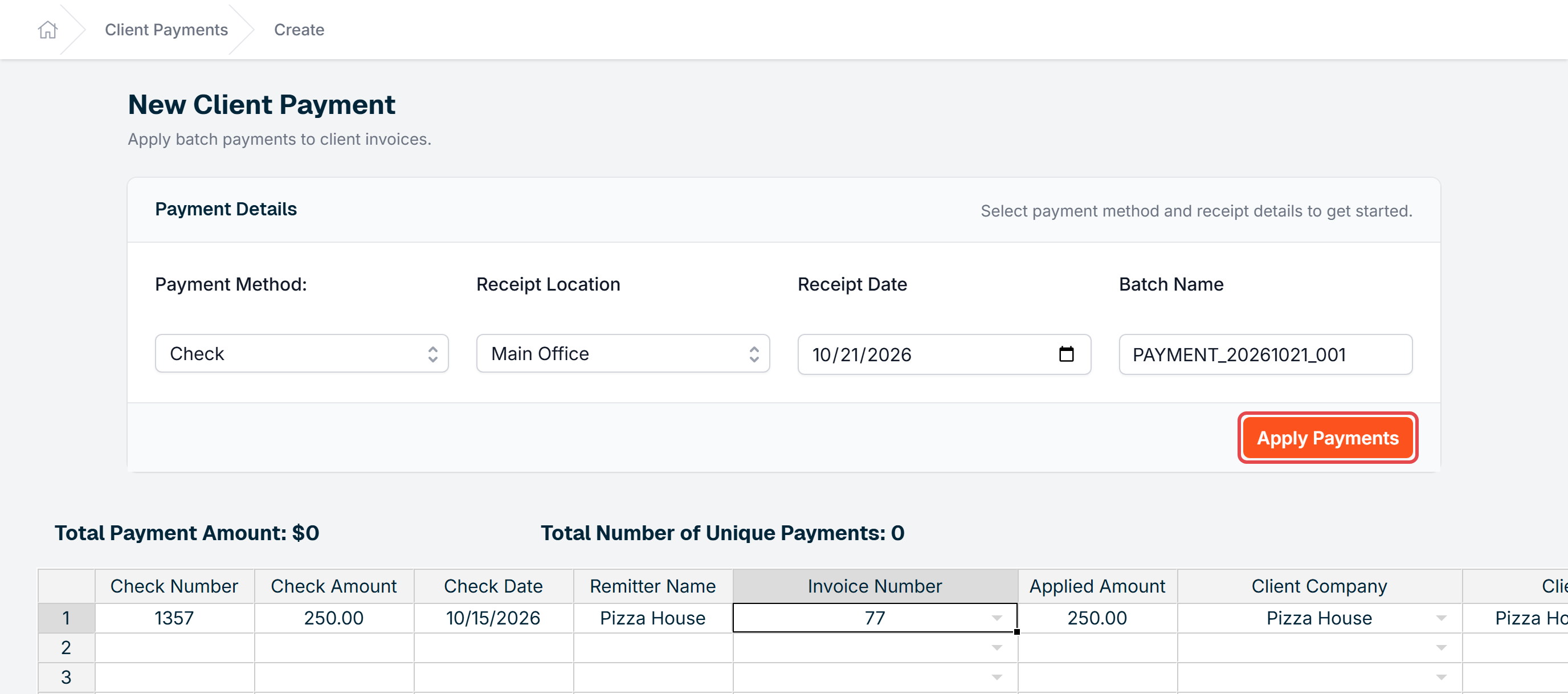
Task: Open Invoice Number dropdown arrow in row 1
Action: tap(997, 619)
